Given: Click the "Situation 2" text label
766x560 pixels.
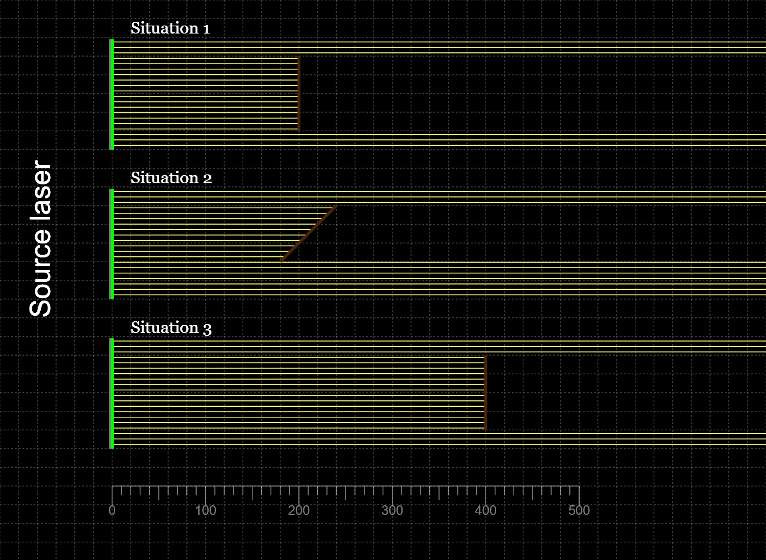Looking at the screenshot, I should (x=171, y=178).
